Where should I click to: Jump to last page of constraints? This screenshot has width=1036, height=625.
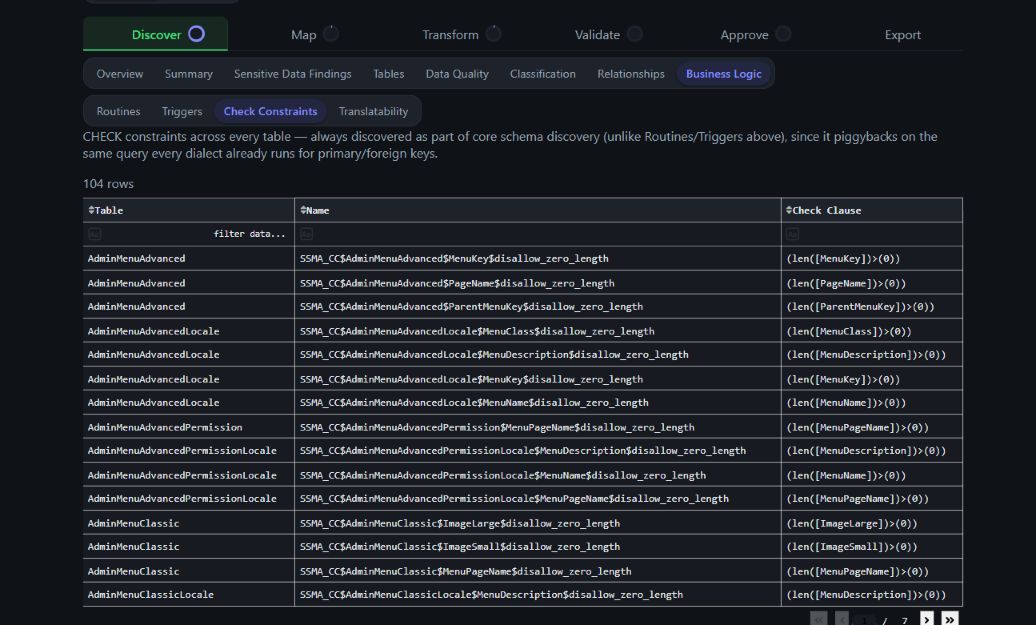(x=949, y=619)
